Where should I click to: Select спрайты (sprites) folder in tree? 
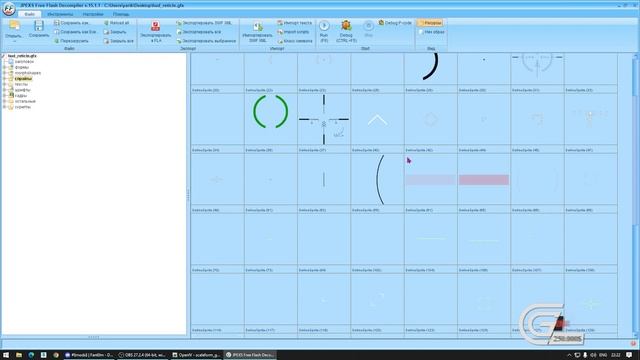pyautogui.click(x=23, y=79)
